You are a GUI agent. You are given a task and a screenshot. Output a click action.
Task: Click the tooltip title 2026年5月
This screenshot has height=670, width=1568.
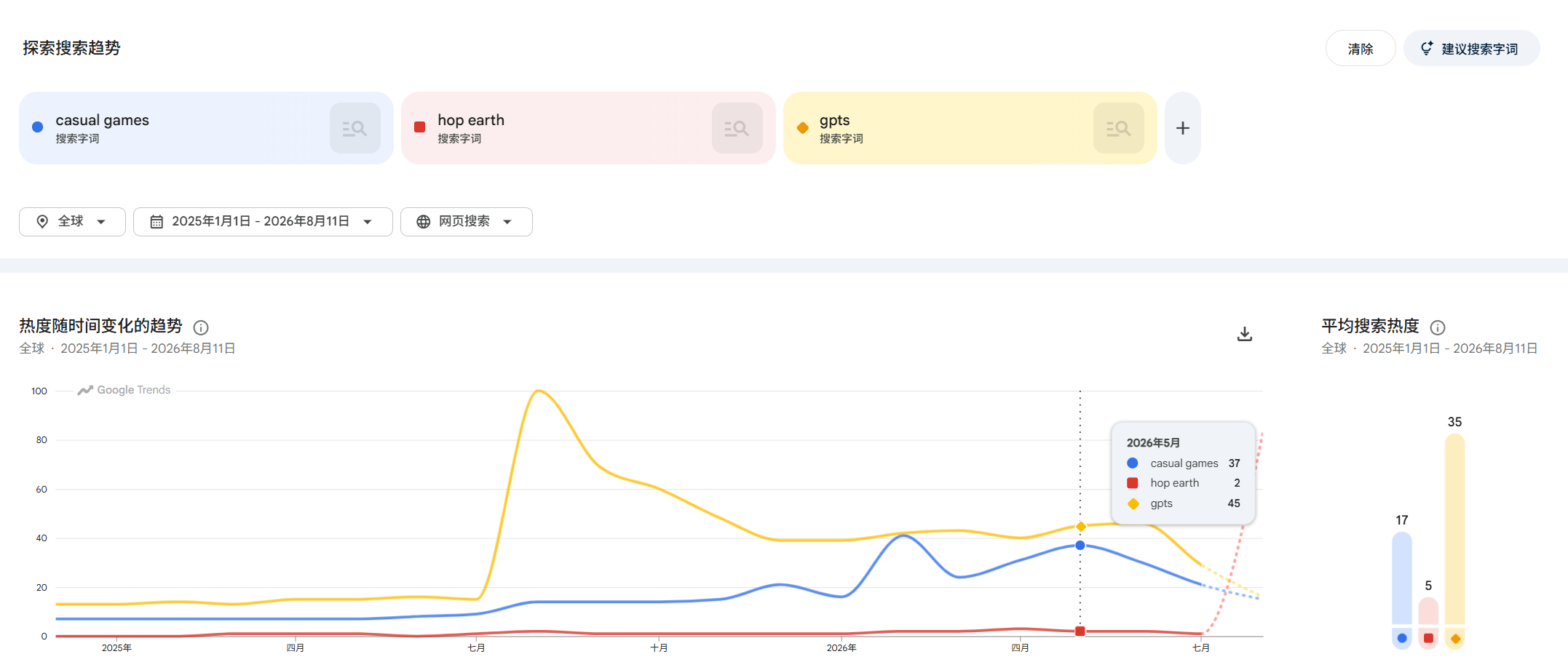(1154, 443)
